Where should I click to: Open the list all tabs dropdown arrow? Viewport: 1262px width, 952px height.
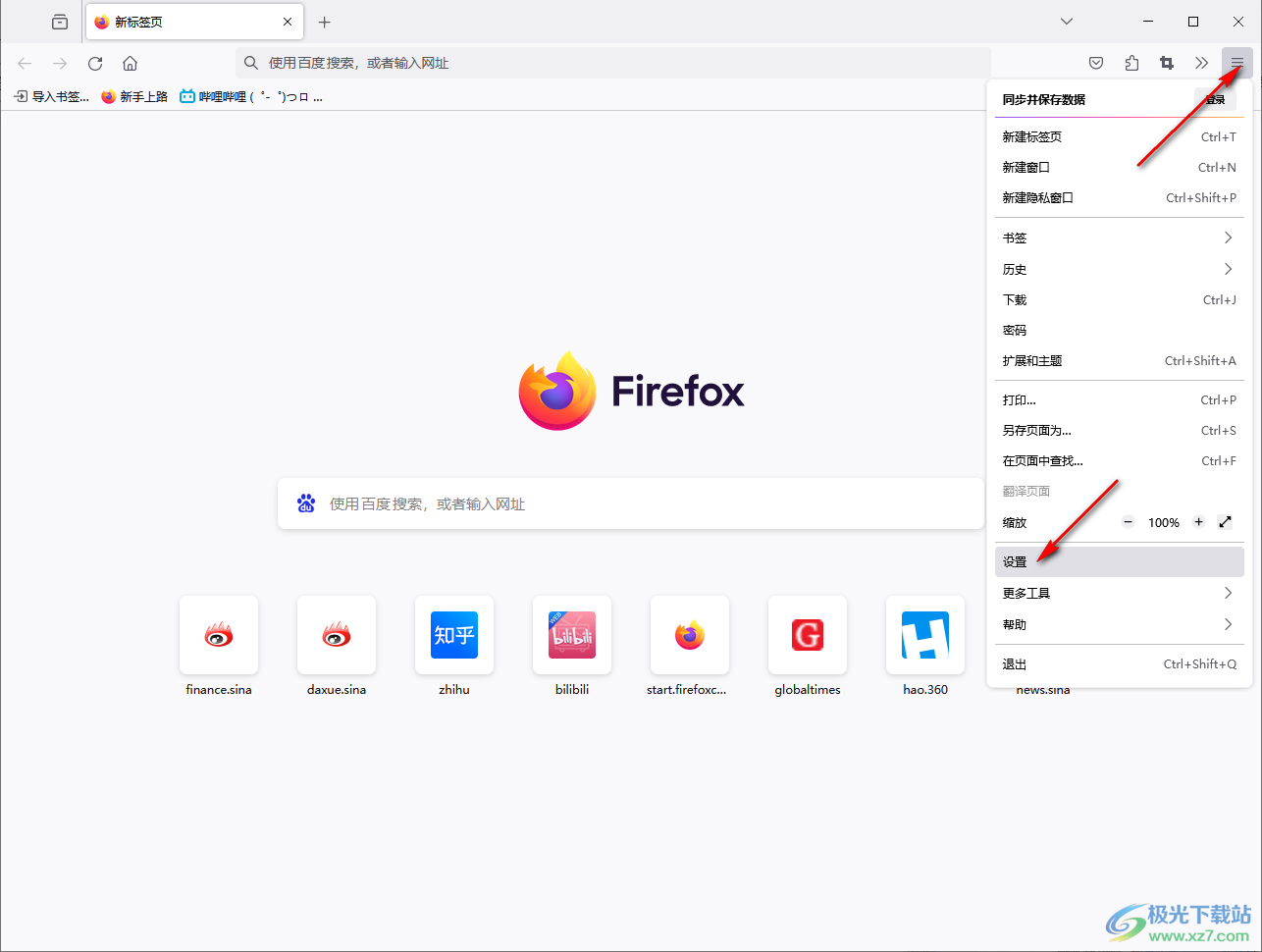(1067, 22)
